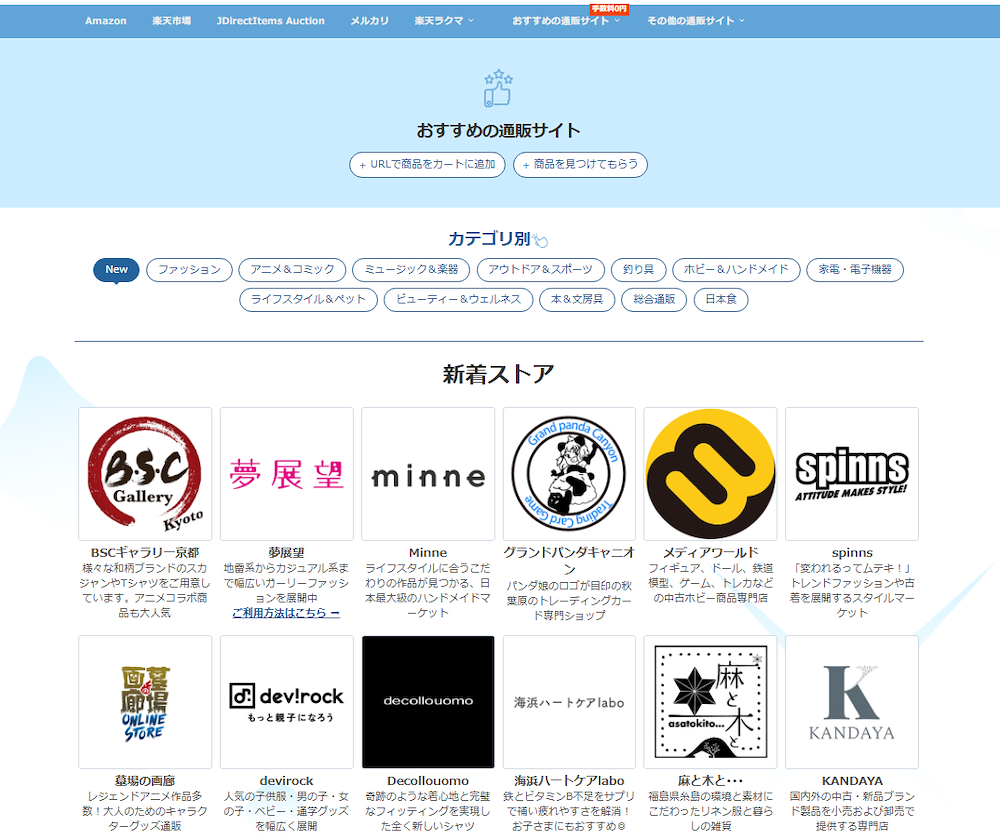This screenshot has width=1000, height=840.
Task: Select 本&文房具 category filter
Action: 577,300
